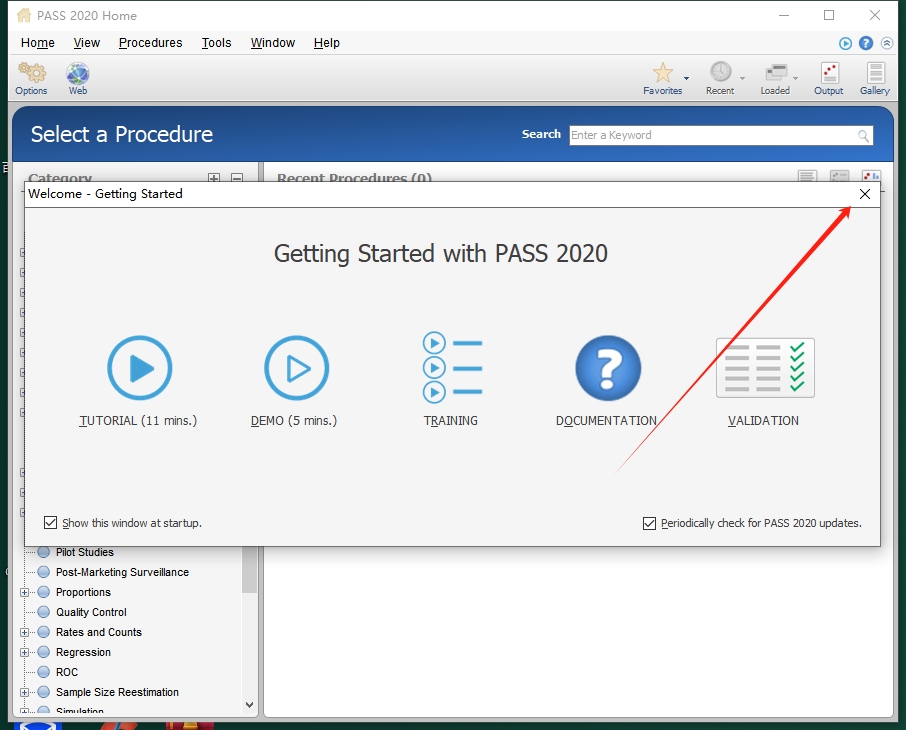Open the Validation checklist icon
The image size is (906, 730).
[x=765, y=368]
